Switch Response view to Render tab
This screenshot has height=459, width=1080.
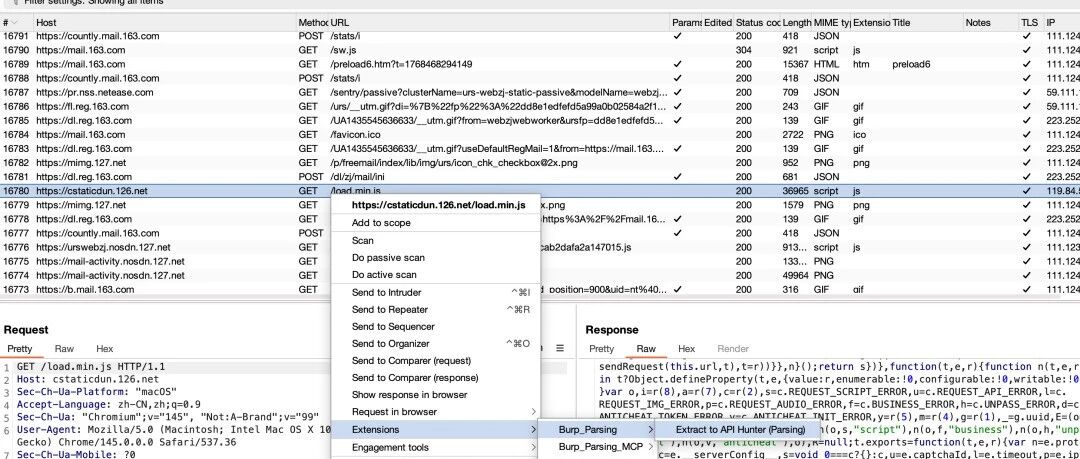pyautogui.click(x=733, y=349)
